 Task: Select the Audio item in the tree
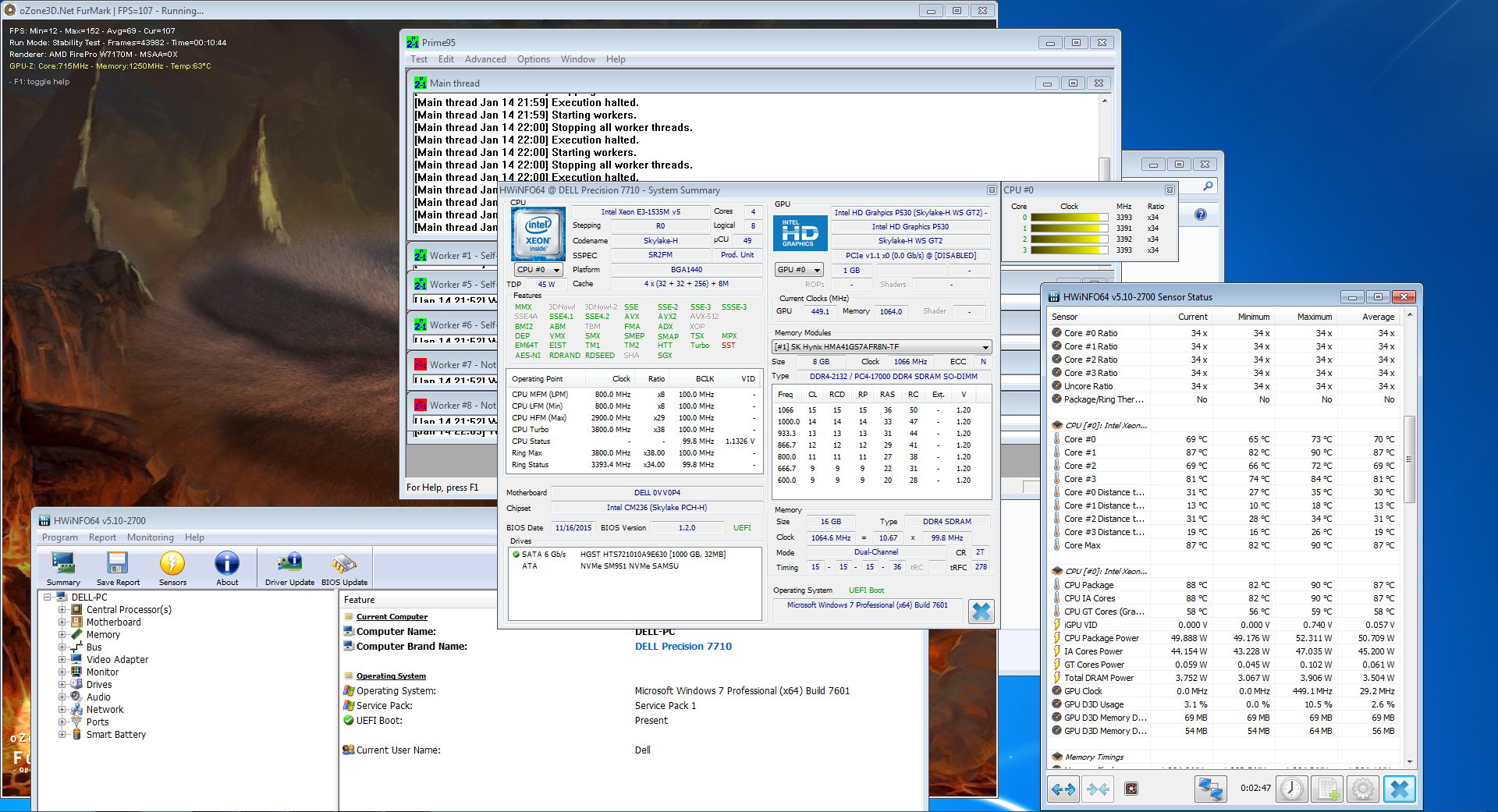click(98, 697)
